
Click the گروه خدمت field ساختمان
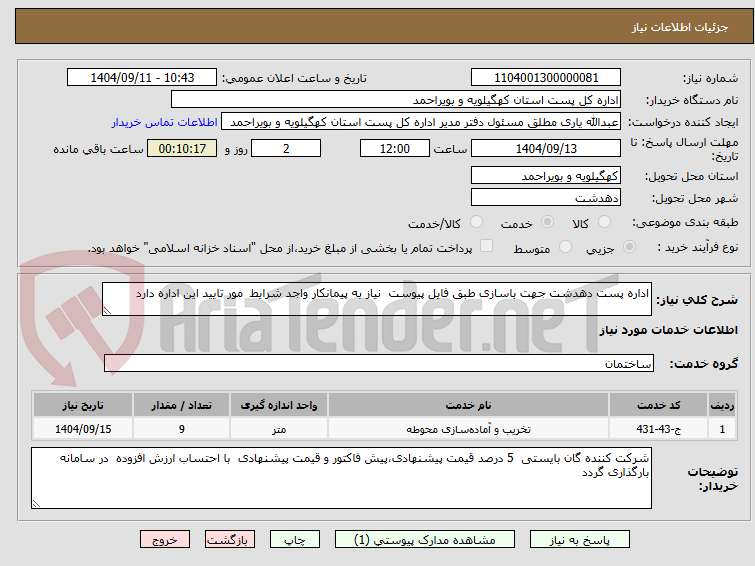click(x=379, y=363)
